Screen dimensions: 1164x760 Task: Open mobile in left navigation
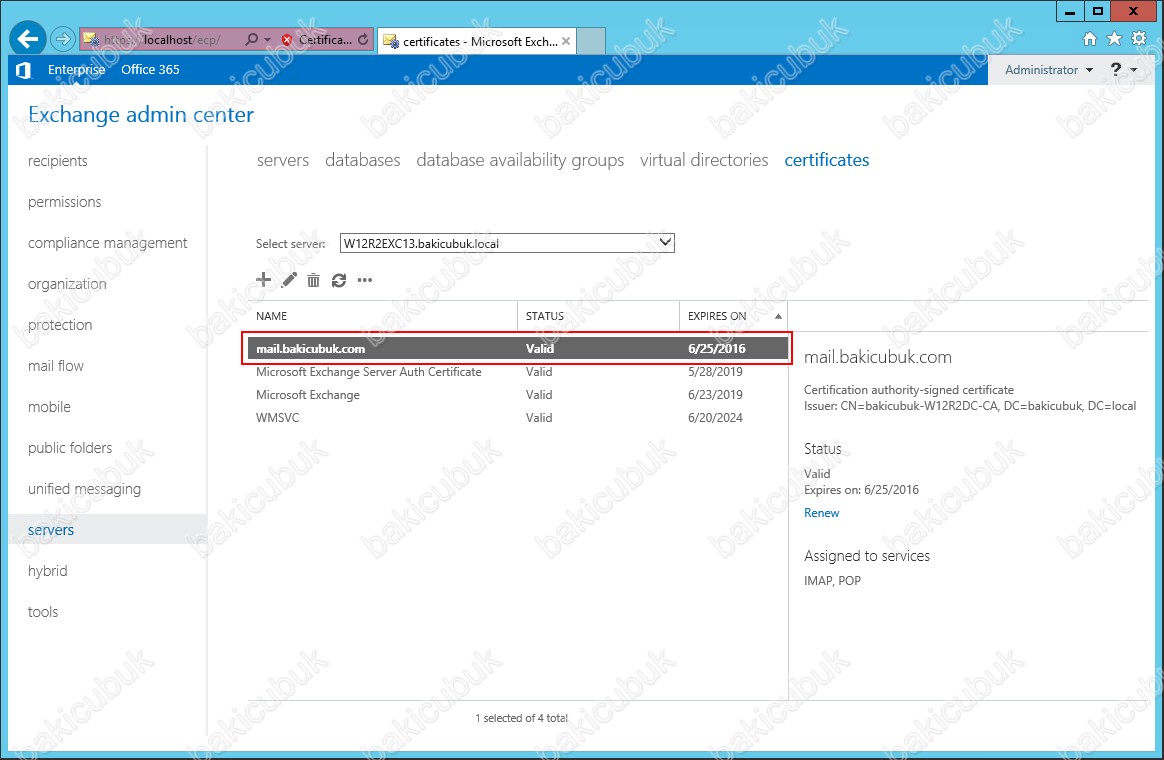(x=49, y=407)
